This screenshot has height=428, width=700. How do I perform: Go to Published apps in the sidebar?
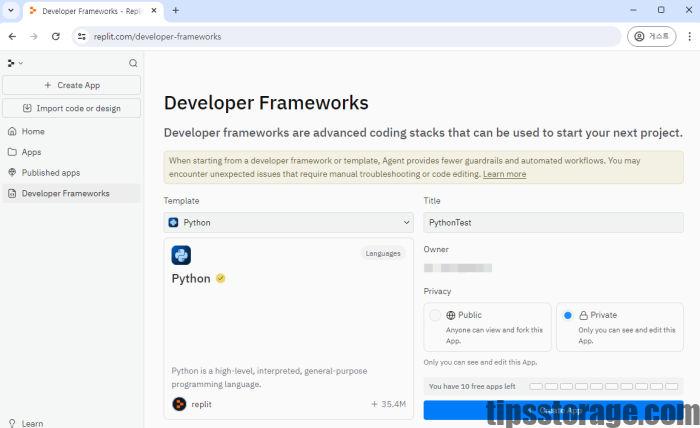50,172
